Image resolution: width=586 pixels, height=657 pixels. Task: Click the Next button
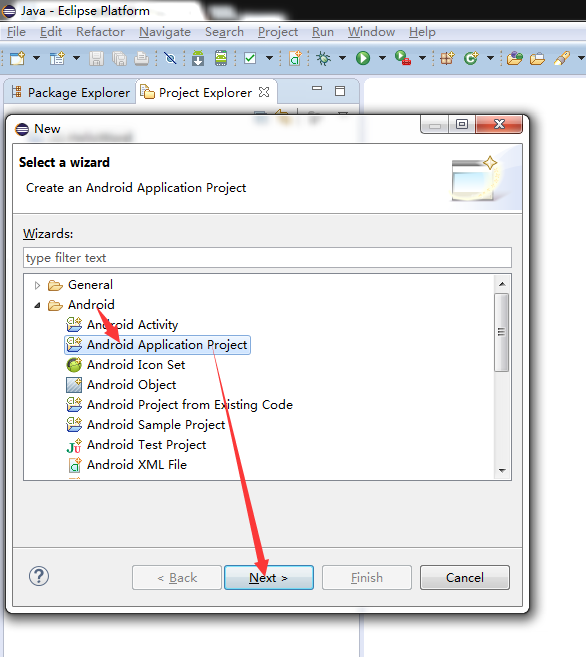(269, 577)
